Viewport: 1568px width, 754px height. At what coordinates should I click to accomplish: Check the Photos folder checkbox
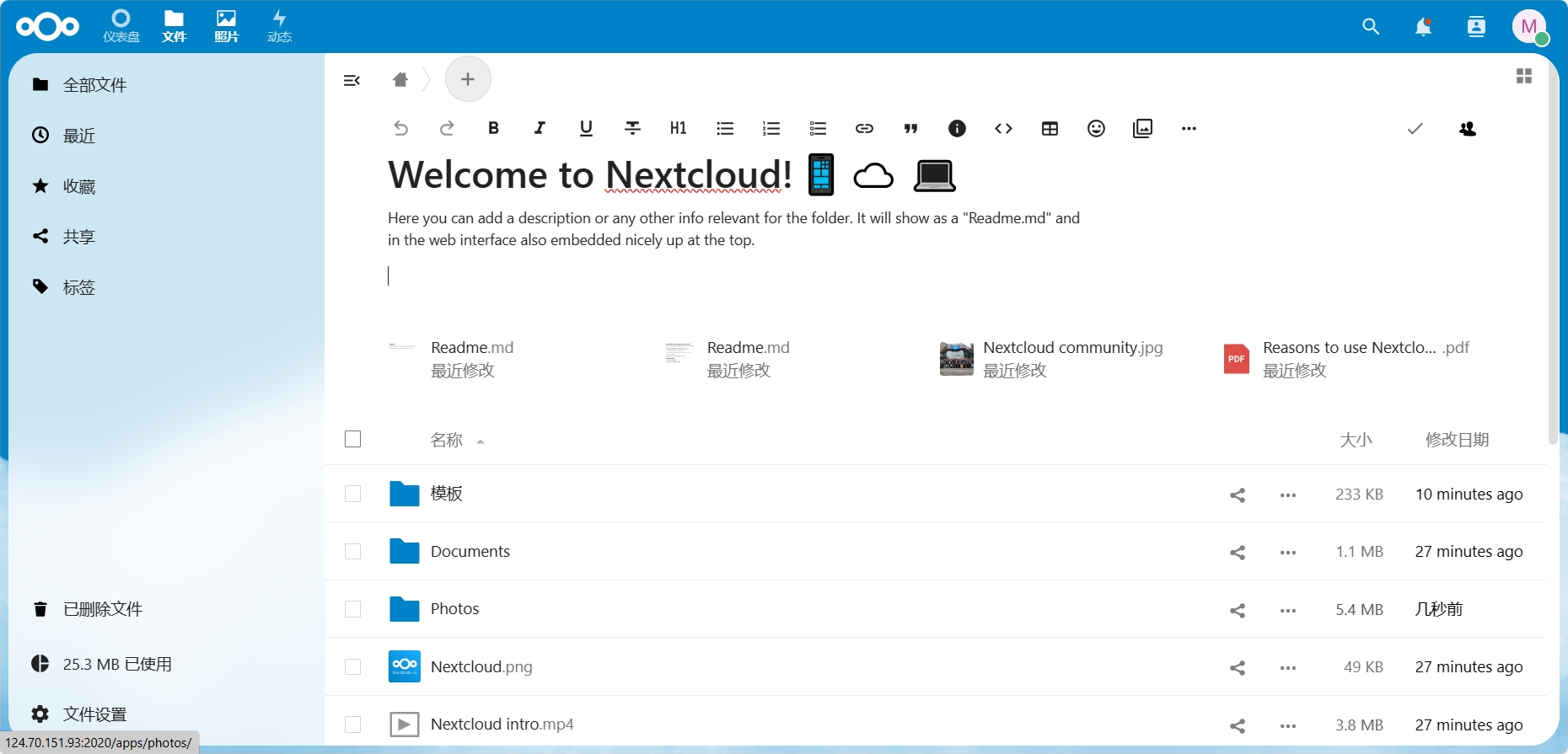353,609
